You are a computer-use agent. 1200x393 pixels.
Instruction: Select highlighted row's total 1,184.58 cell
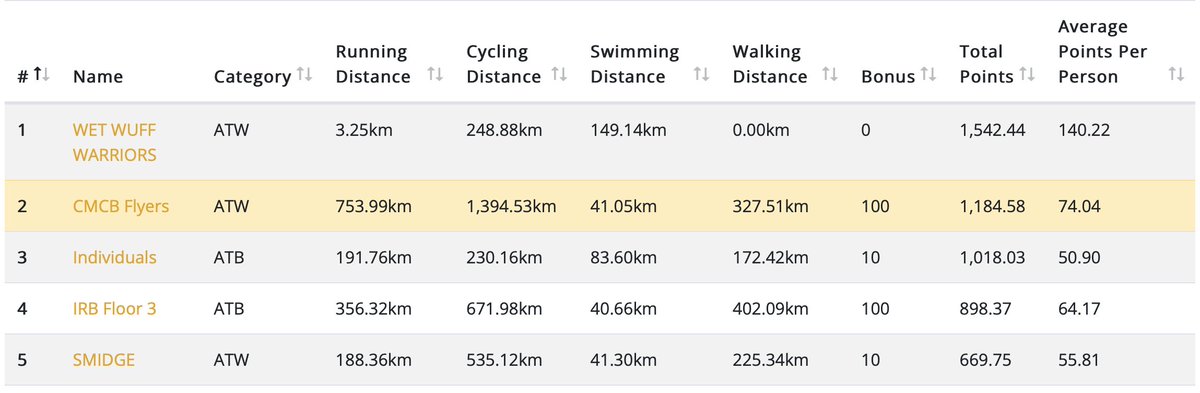pos(992,206)
